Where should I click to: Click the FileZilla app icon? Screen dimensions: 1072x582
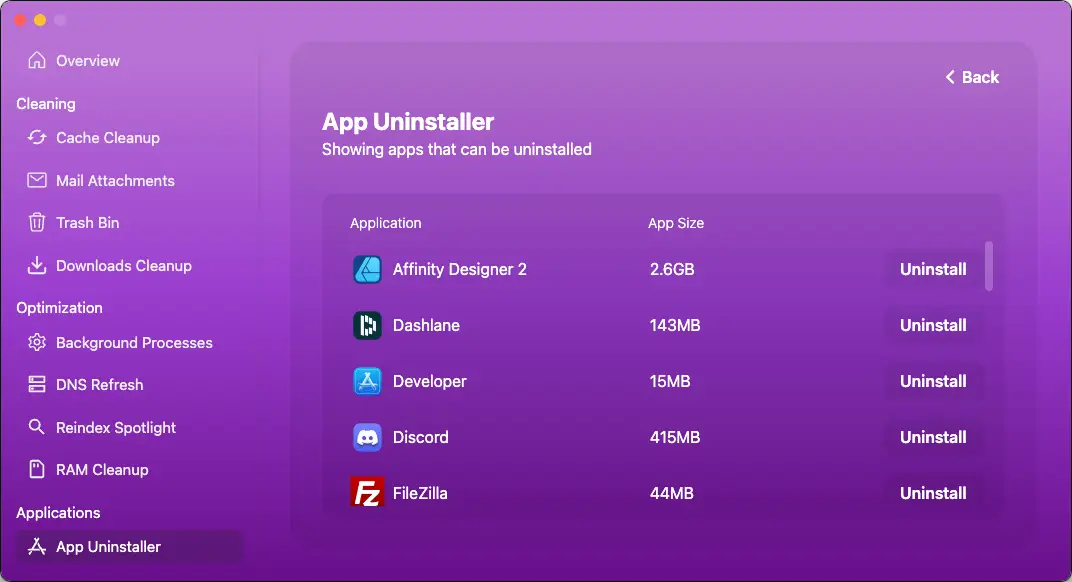[367, 493]
